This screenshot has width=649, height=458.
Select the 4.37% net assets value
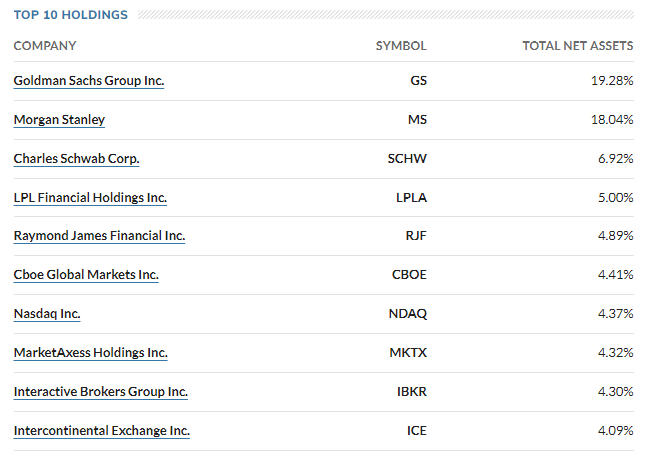coord(615,314)
